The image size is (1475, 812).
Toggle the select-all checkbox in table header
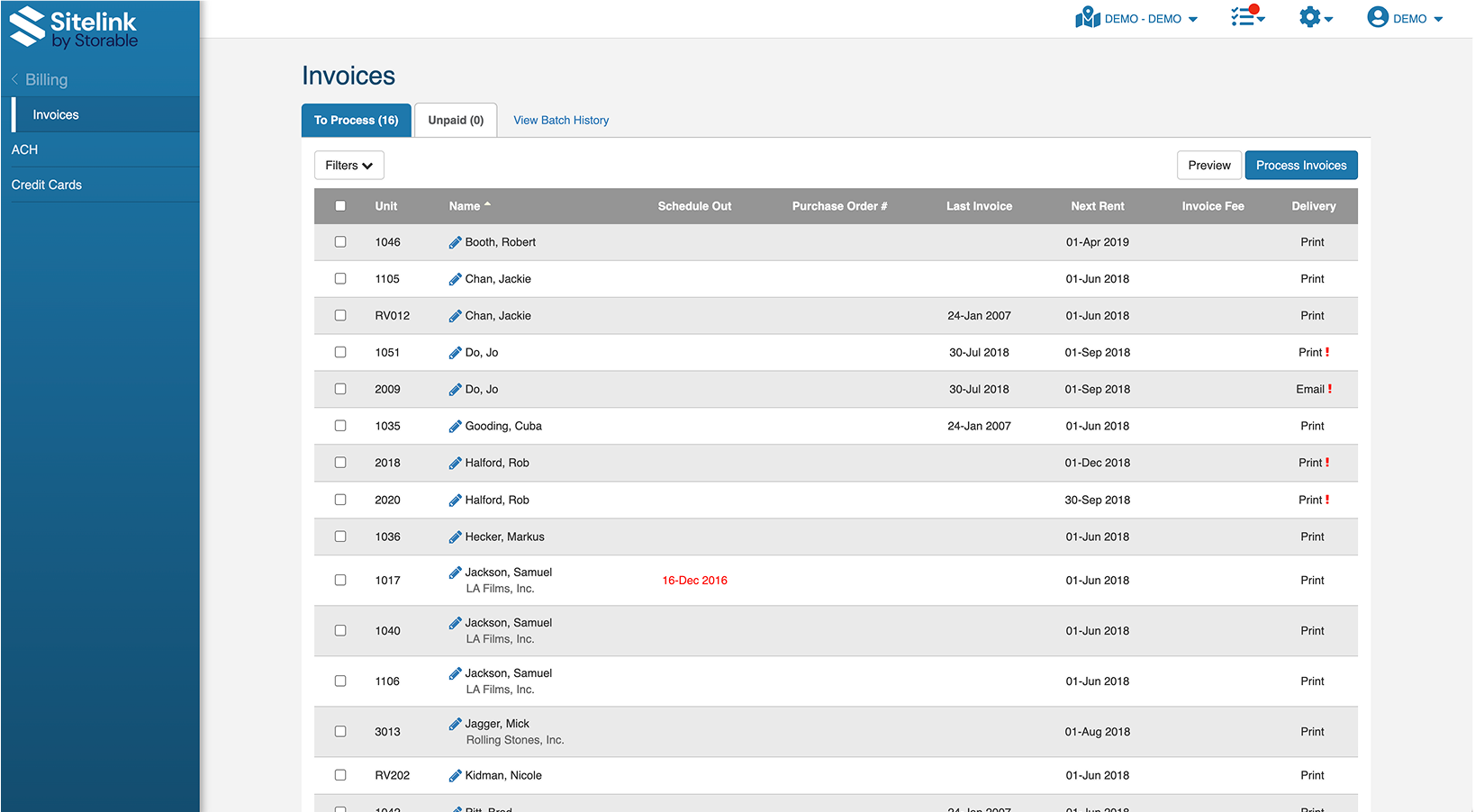(340, 206)
